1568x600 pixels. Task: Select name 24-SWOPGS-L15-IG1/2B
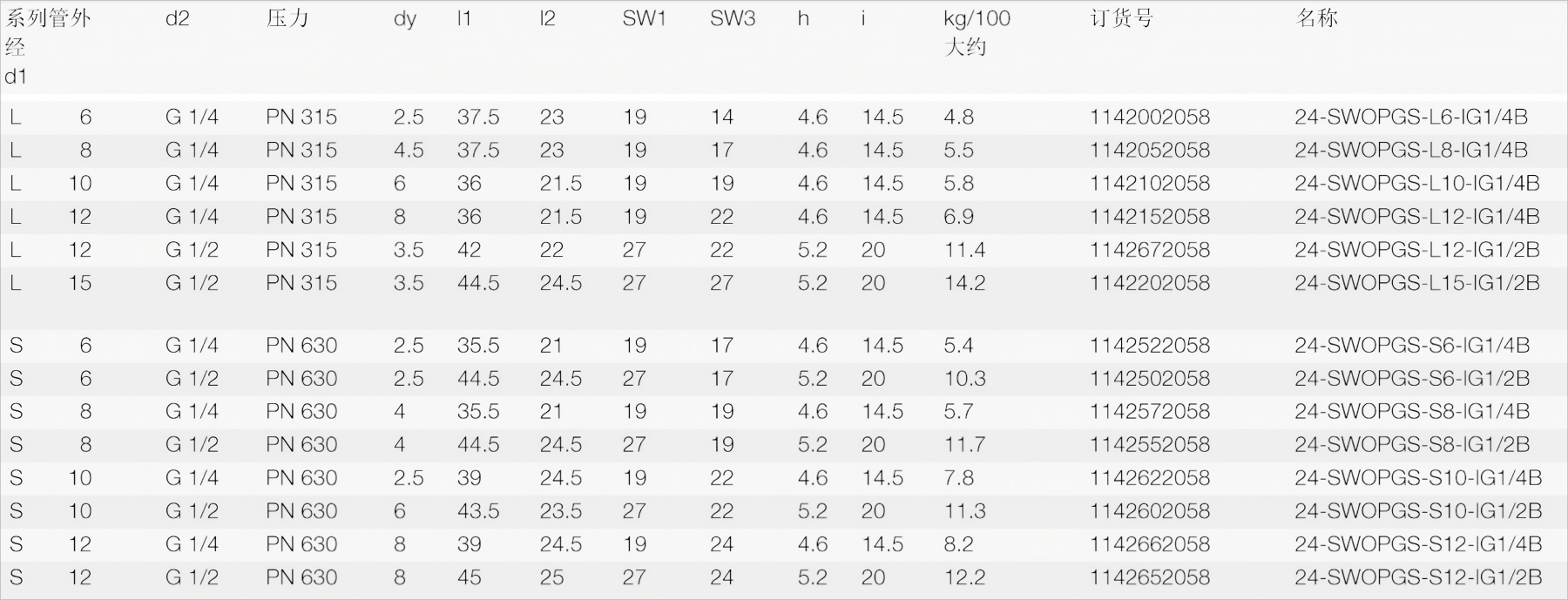(x=1416, y=283)
